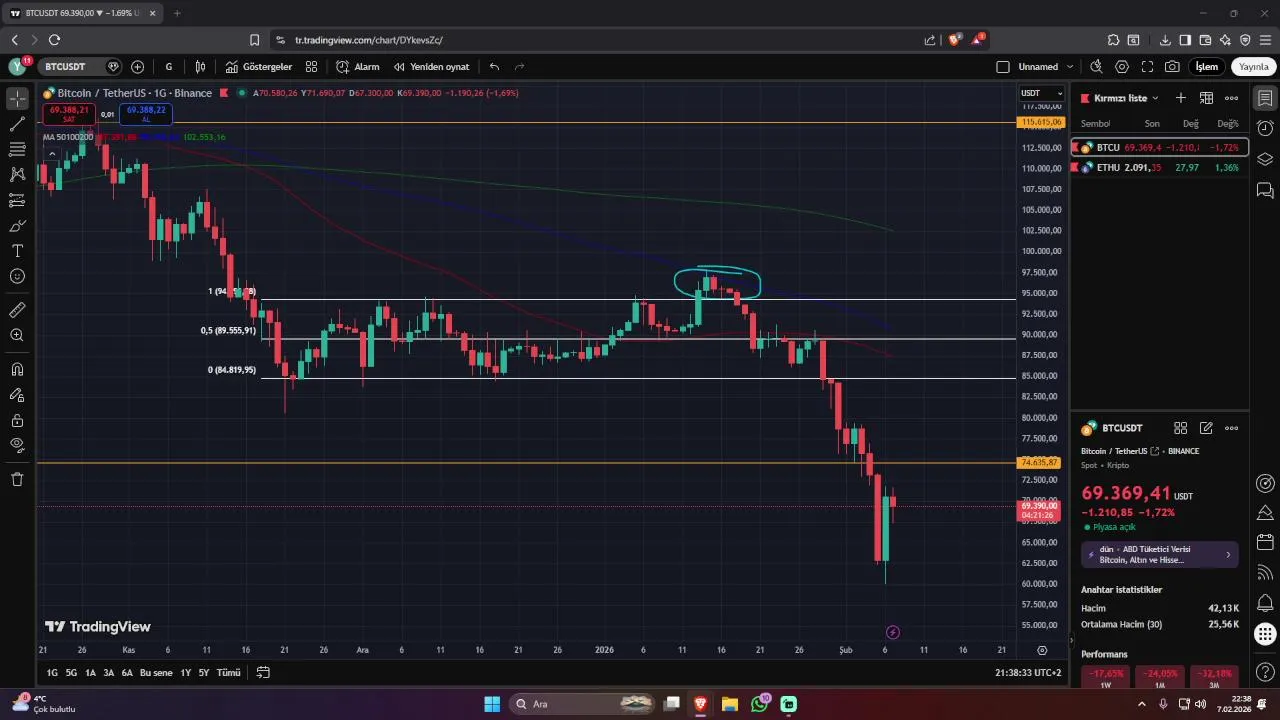
Task: Add symbol to watchlist with plus
Action: pyautogui.click(x=1180, y=98)
